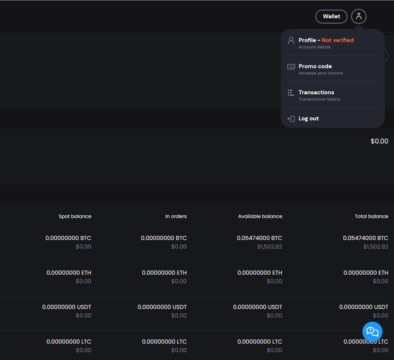Viewport: 394px width, 360px height.
Task: Click the profile person icon in dropdown
Action: click(291, 40)
